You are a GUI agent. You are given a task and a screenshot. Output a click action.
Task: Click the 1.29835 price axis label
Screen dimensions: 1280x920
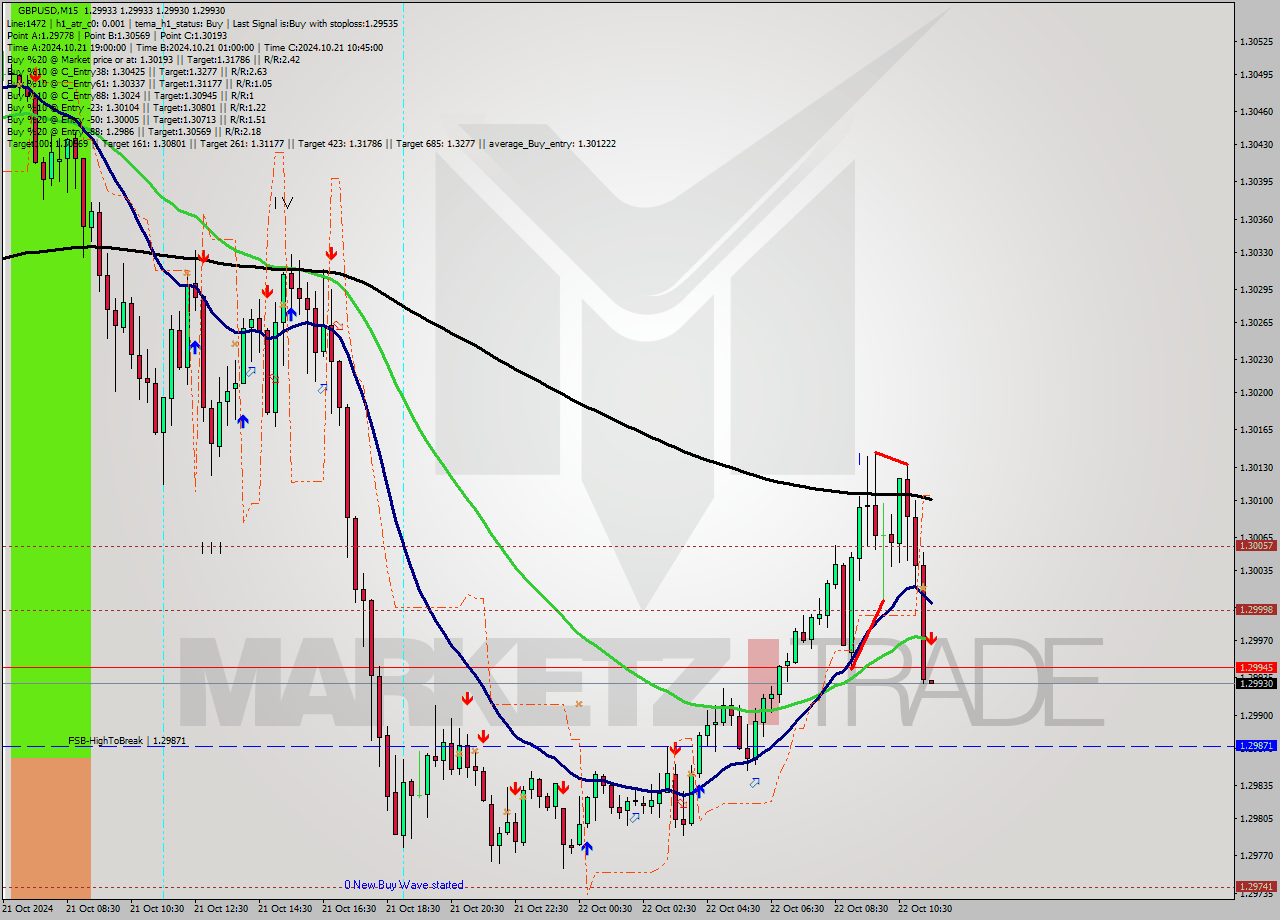[x=1256, y=785]
